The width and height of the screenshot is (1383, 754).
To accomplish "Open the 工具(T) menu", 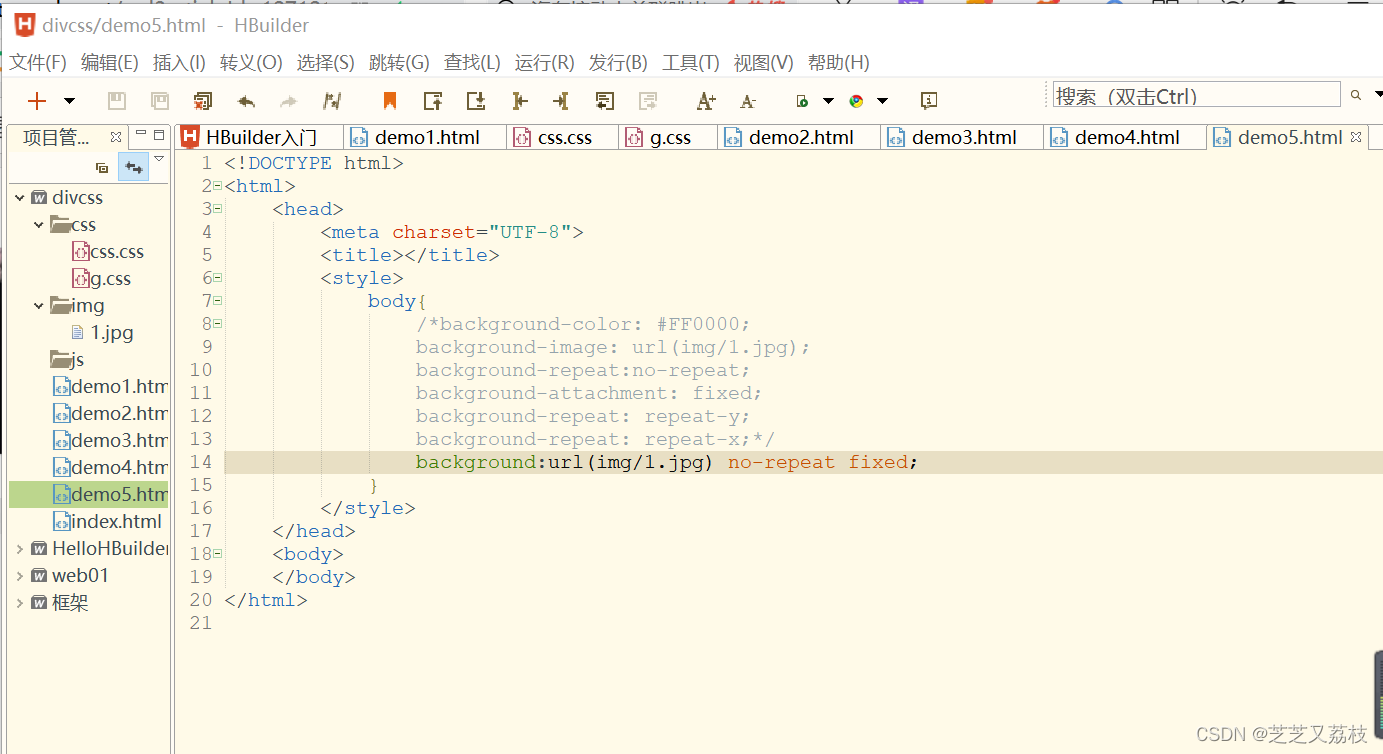I will pos(690,62).
